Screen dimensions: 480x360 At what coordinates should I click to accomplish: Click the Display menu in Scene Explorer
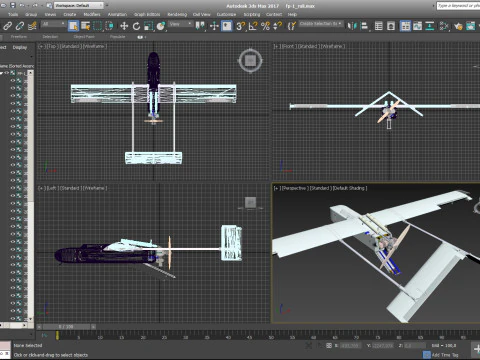pyautogui.click(x=20, y=48)
